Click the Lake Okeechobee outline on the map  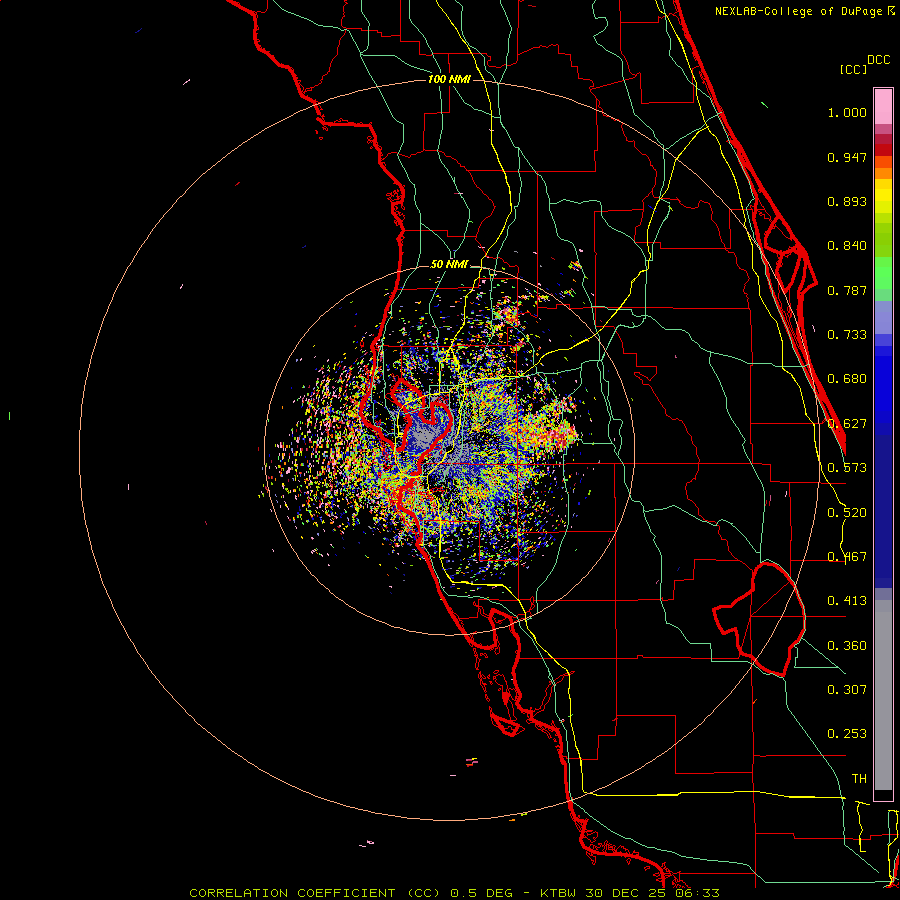point(761,619)
